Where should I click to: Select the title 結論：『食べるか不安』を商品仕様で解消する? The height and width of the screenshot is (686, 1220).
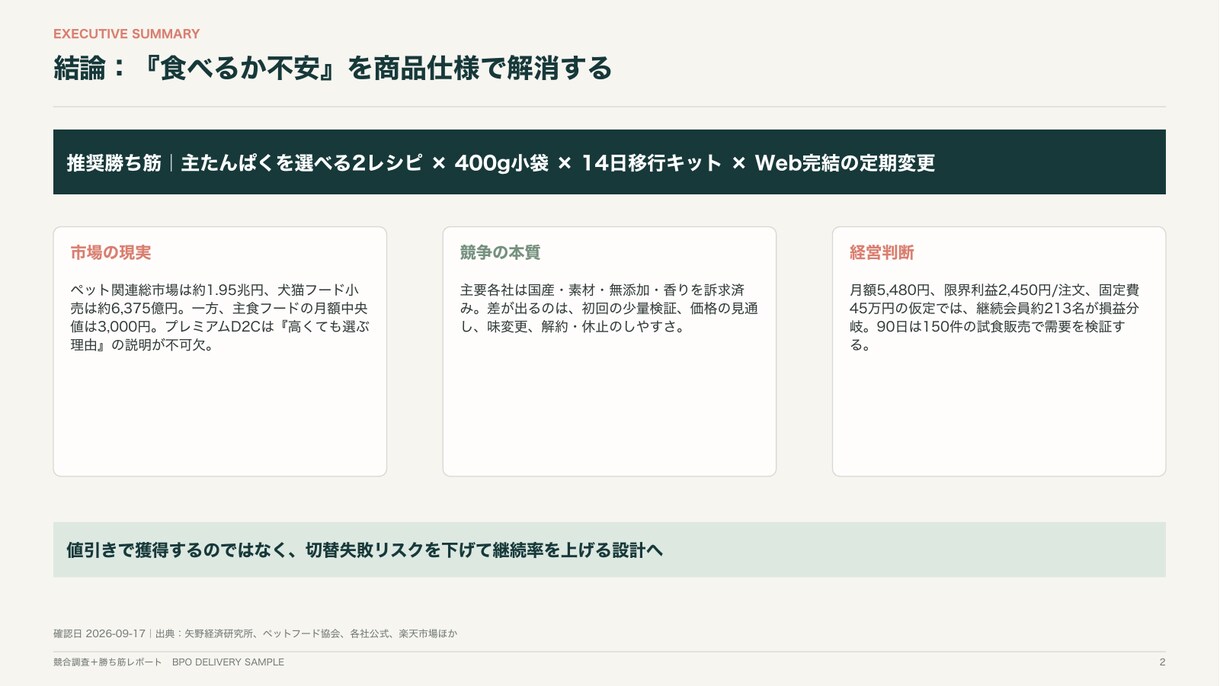pos(333,68)
